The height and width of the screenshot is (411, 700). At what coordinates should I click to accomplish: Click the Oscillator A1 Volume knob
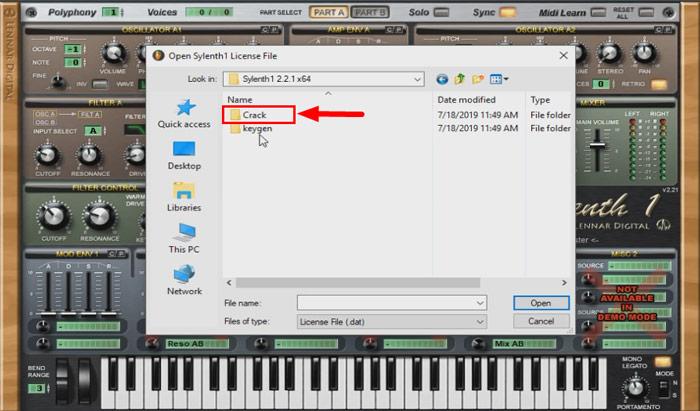pyautogui.click(x=113, y=54)
